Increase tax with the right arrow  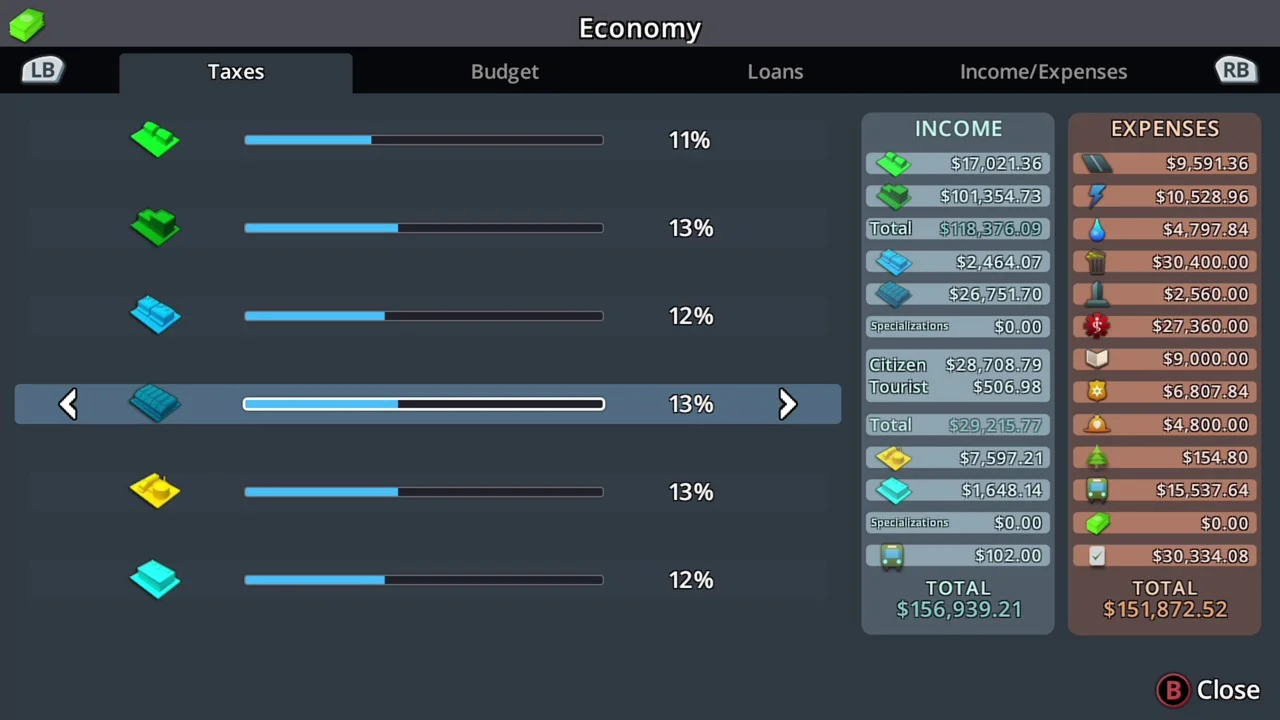(787, 404)
